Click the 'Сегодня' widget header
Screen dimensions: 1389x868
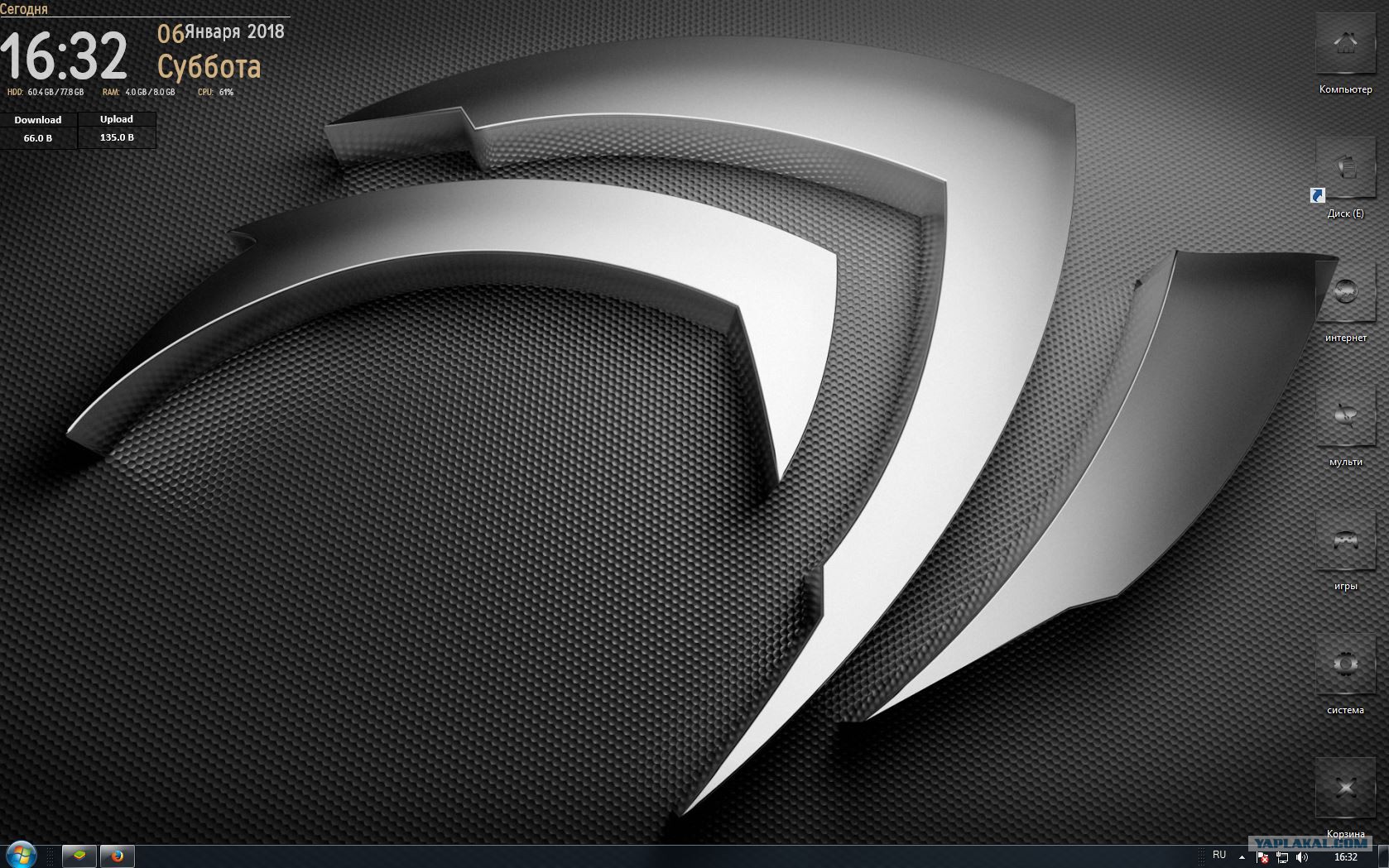24,9
